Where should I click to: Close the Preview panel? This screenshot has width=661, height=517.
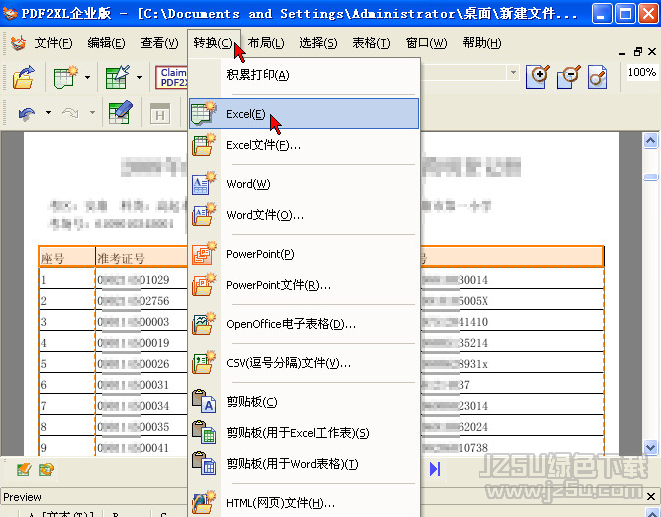click(651, 497)
